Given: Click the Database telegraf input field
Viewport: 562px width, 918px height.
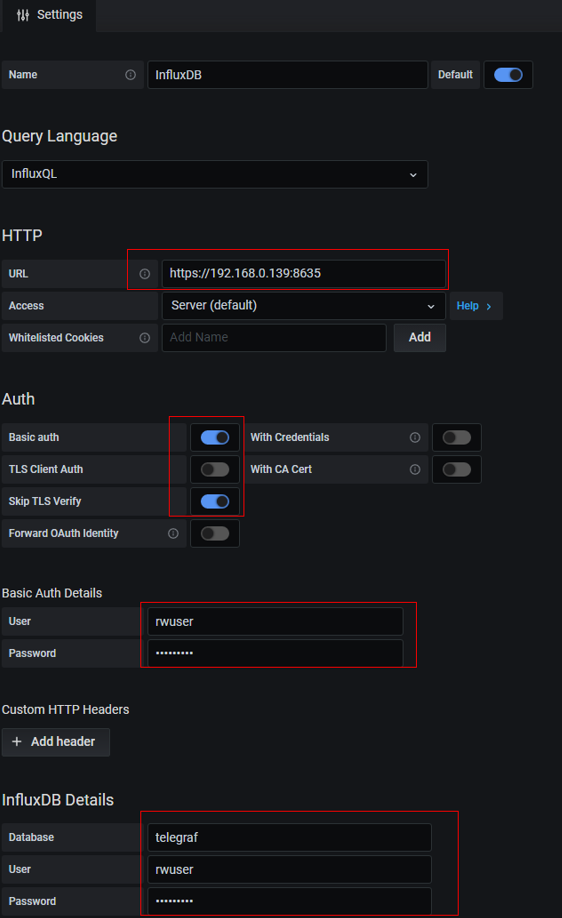Looking at the screenshot, I should coord(289,838).
